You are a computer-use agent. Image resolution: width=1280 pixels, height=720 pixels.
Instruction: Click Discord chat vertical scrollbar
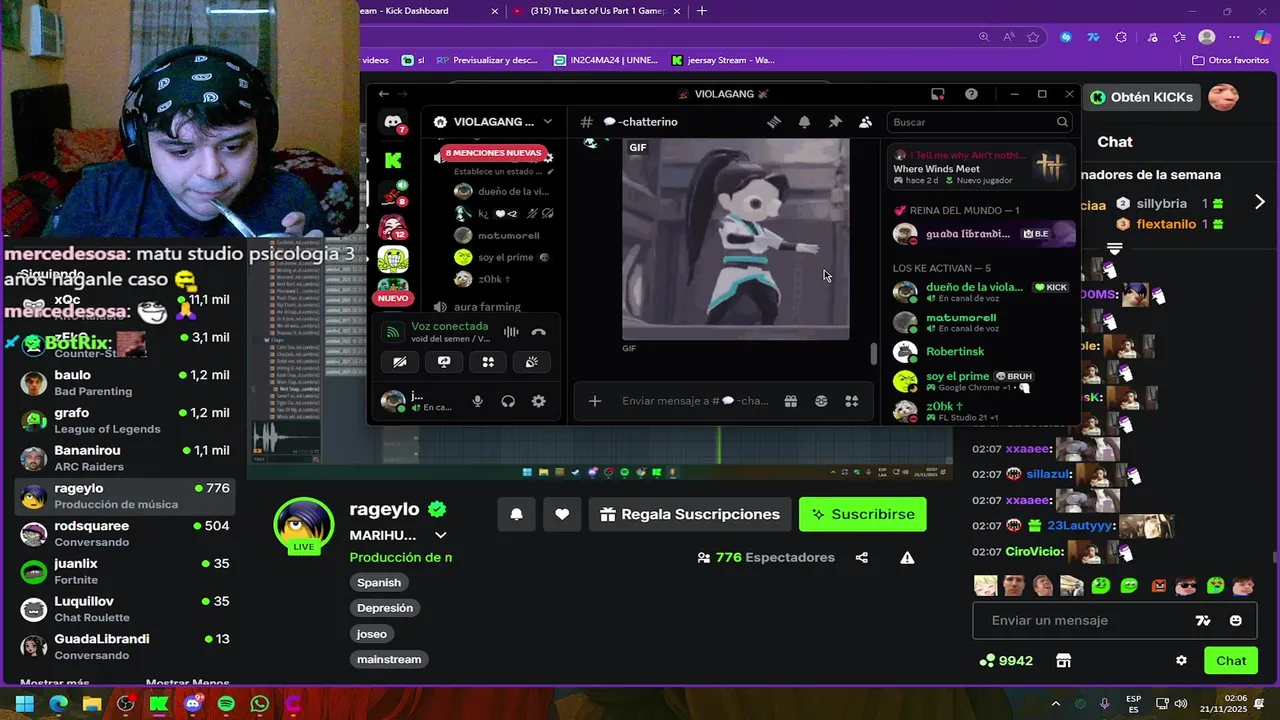click(x=874, y=353)
